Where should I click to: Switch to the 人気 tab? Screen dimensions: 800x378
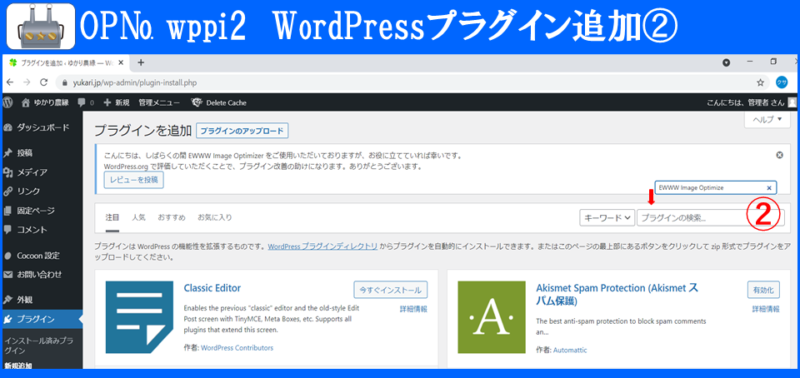138,217
